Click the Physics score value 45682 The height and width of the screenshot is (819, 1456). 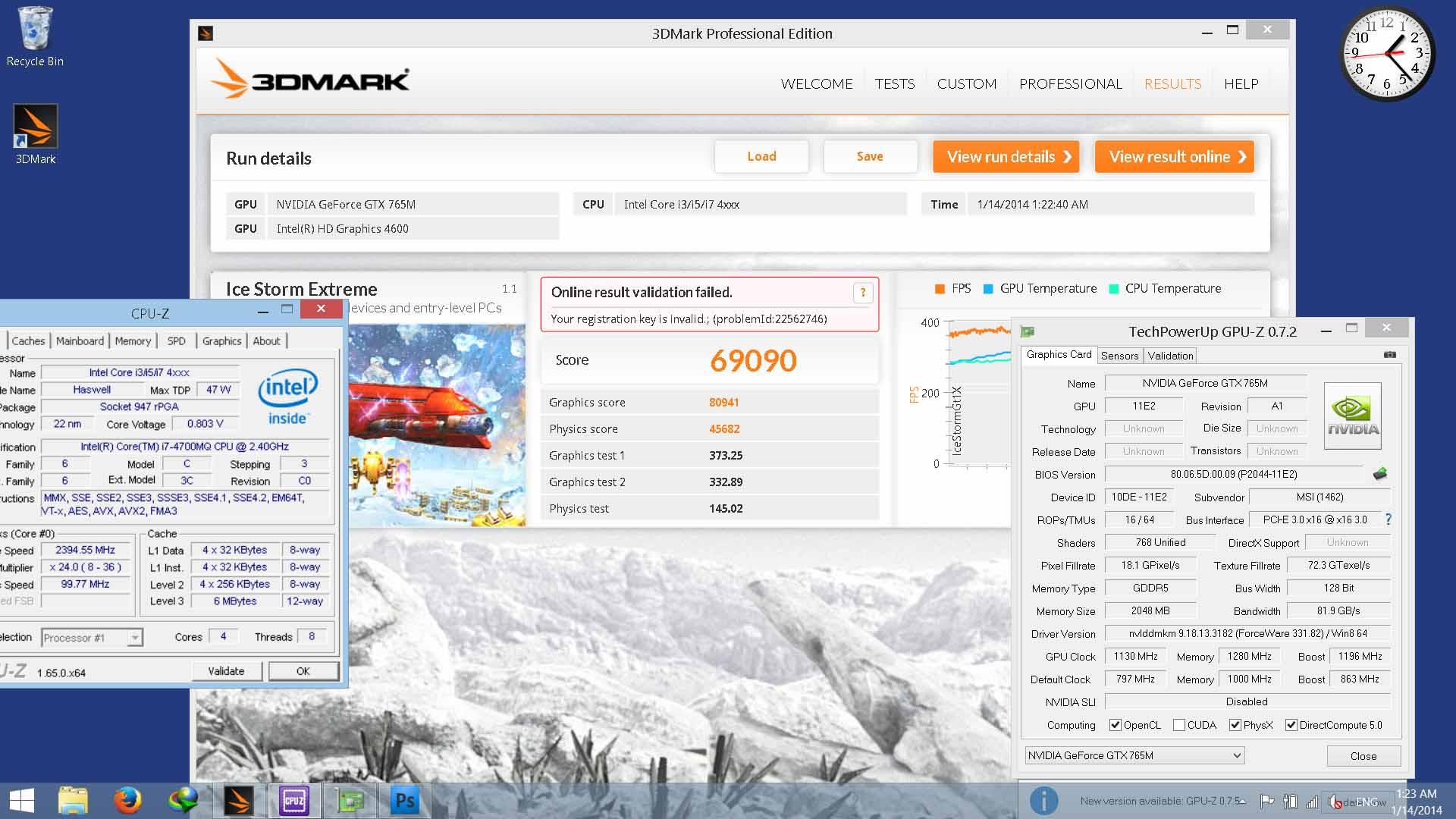click(724, 429)
